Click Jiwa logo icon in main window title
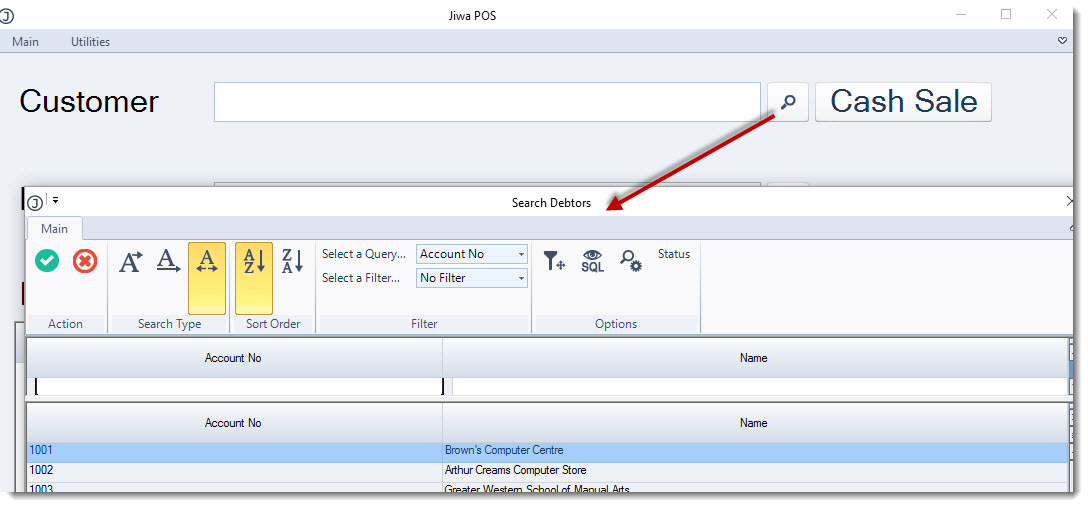Screen dimensions: 1088x507 coord(7,15)
